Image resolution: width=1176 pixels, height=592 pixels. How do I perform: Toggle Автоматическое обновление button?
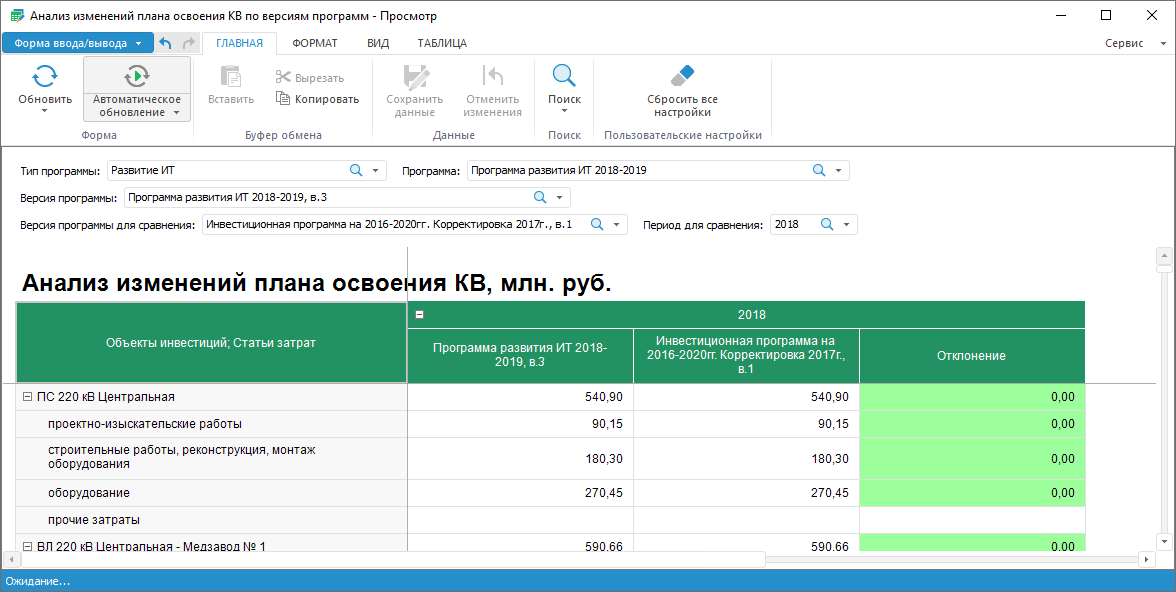[137, 76]
